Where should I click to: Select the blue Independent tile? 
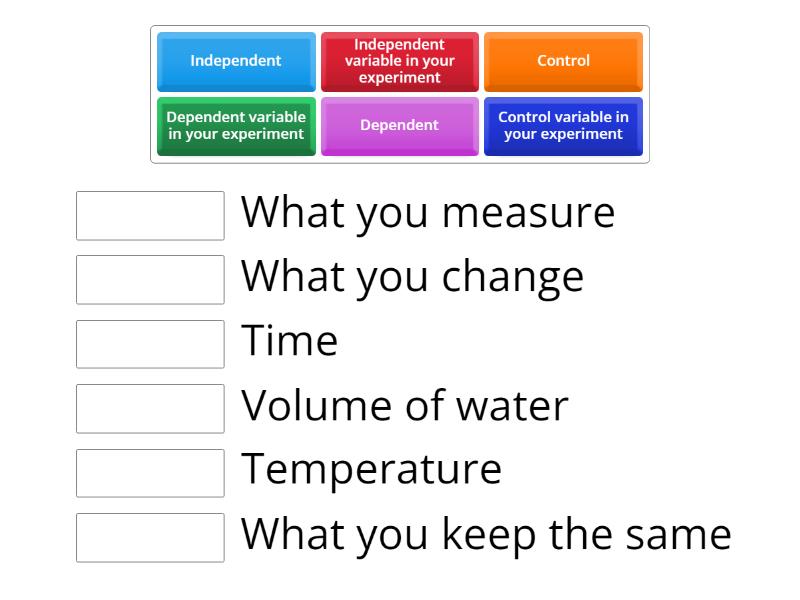point(236,61)
